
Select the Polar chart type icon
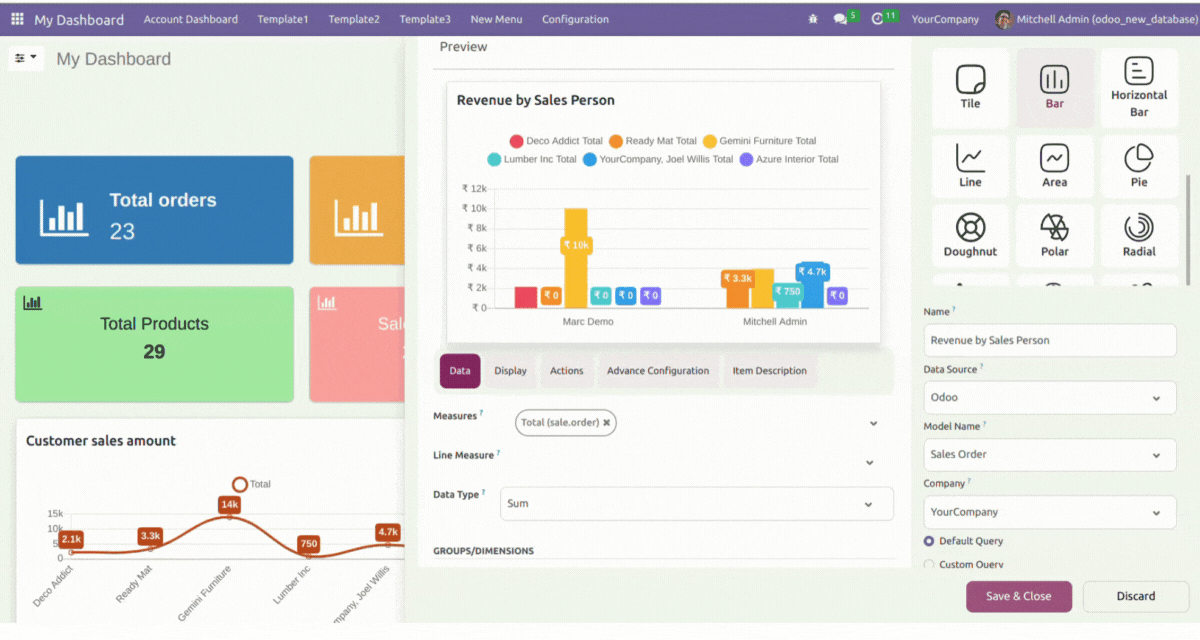1054,235
